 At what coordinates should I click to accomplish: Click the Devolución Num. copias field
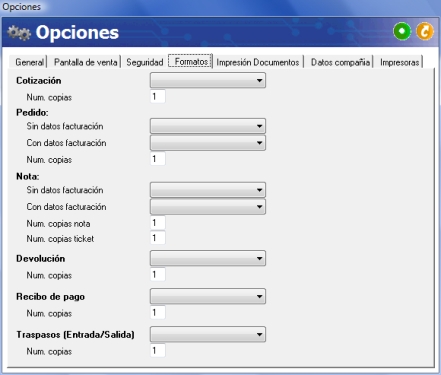coord(158,275)
